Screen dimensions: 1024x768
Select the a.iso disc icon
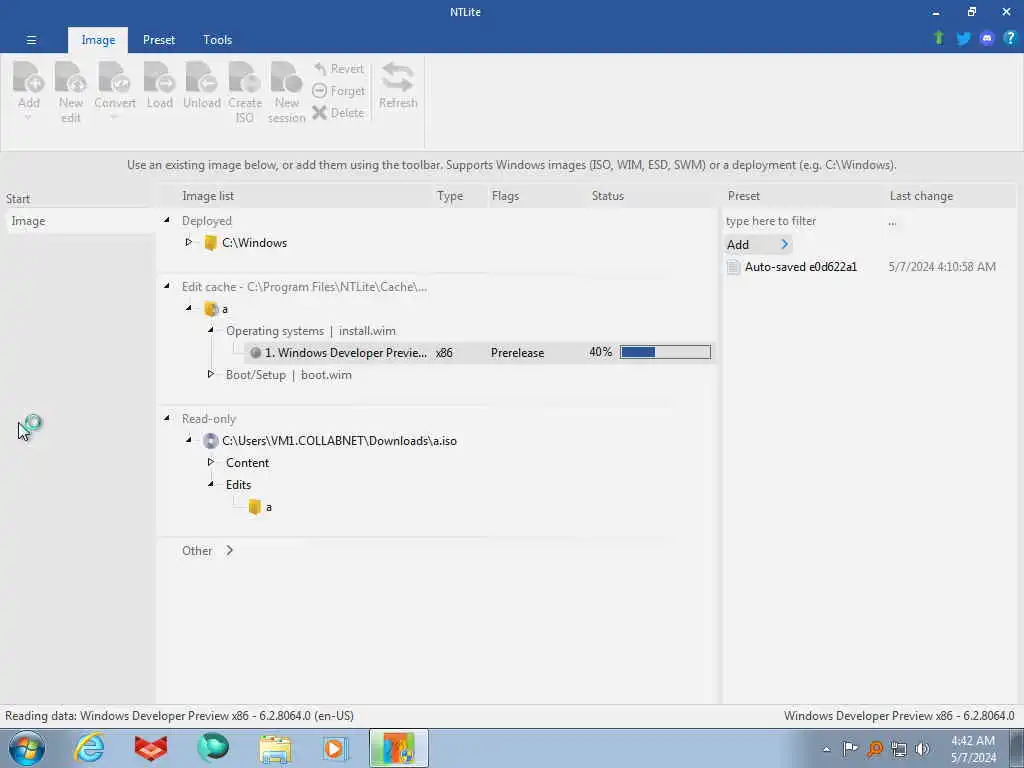tap(210, 441)
